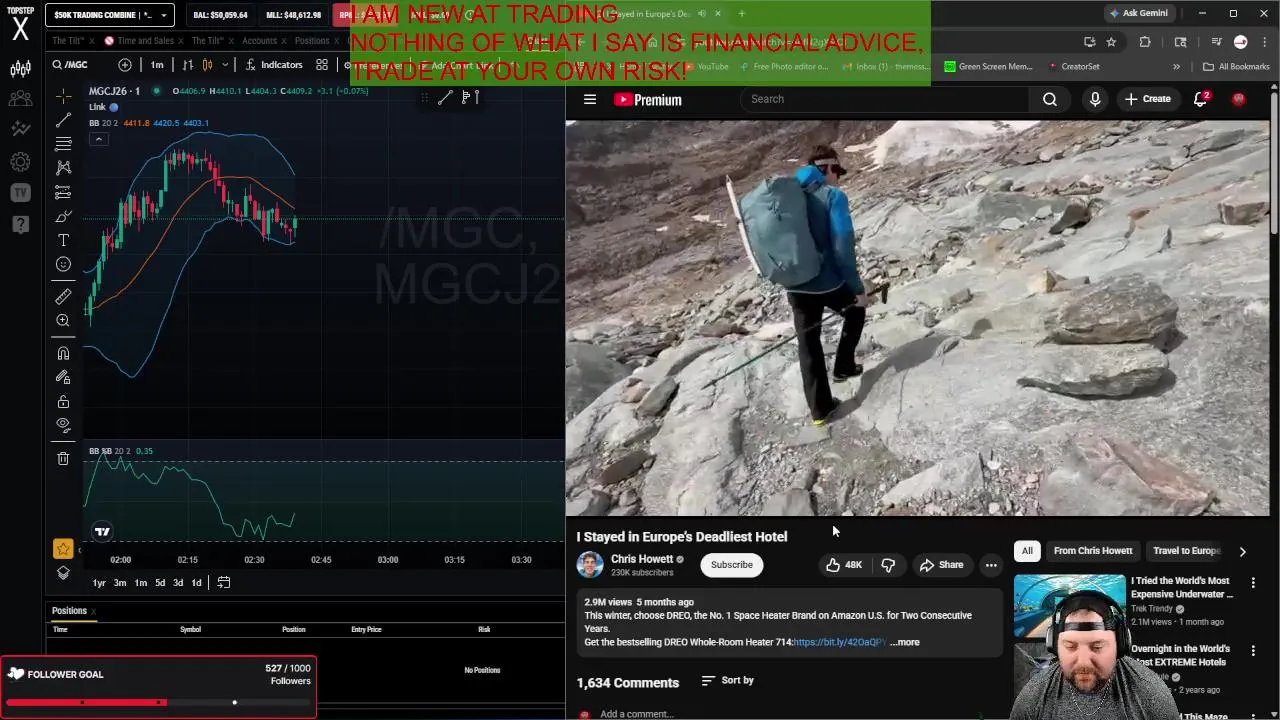
Task: Open the Fibonacci lines tool group
Action: pyautogui.click(x=63, y=144)
